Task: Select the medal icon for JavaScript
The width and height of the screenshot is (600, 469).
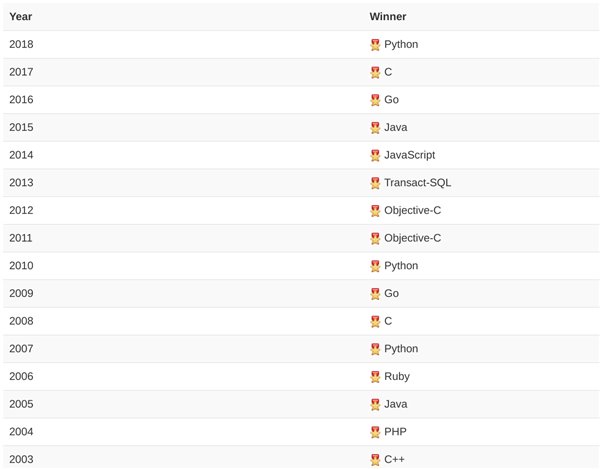Action: (375, 155)
